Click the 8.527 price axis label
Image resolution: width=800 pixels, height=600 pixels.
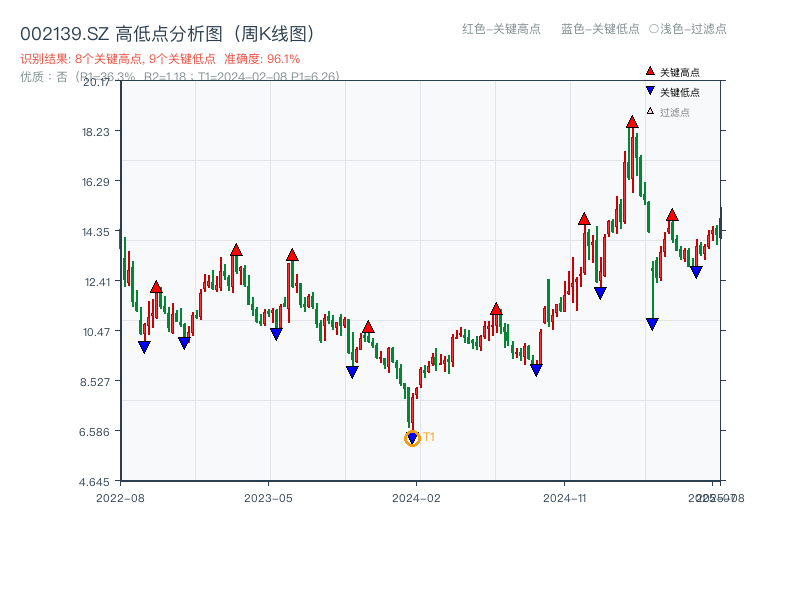point(95,382)
